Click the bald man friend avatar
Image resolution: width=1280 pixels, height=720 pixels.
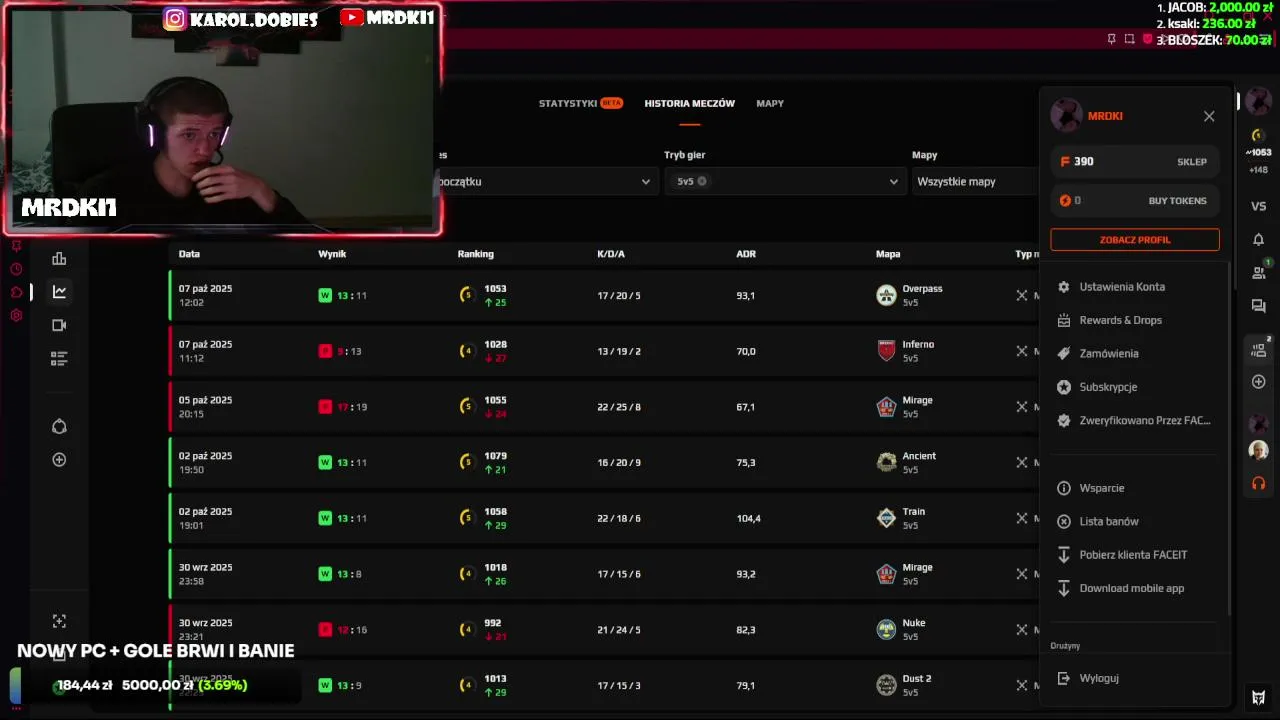tap(1259, 450)
